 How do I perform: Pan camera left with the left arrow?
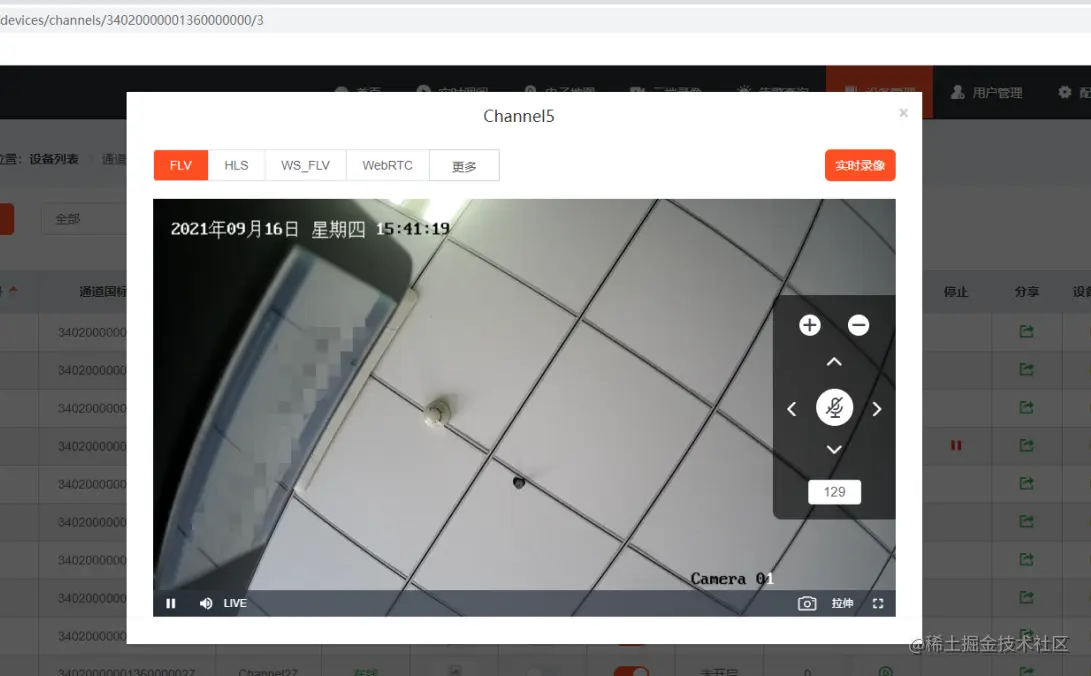click(791, 409)
